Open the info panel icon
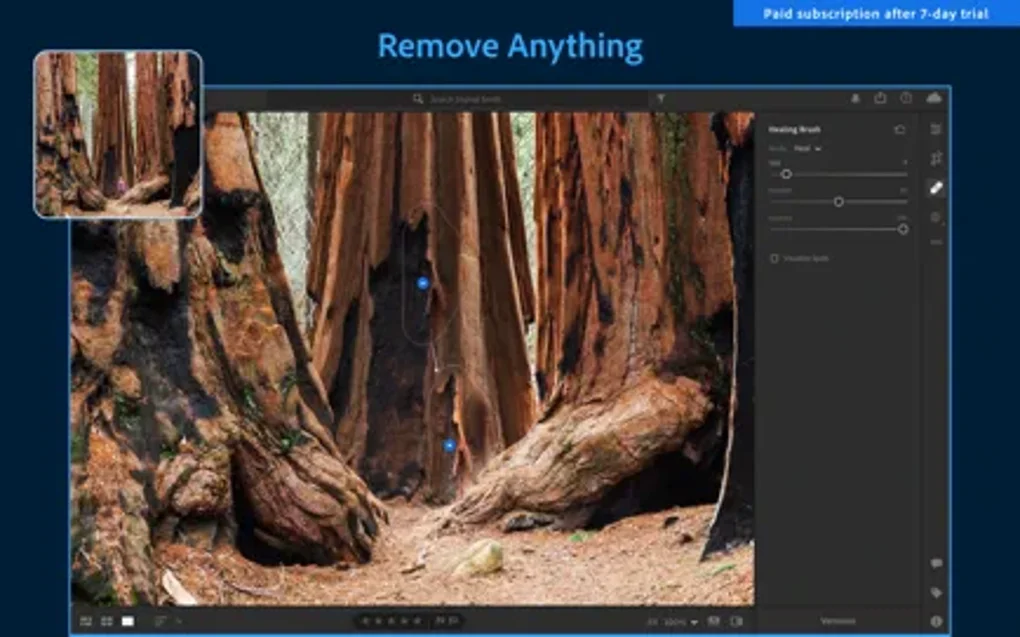This screenshot has width=1020, height=637. tap(936, 621)
